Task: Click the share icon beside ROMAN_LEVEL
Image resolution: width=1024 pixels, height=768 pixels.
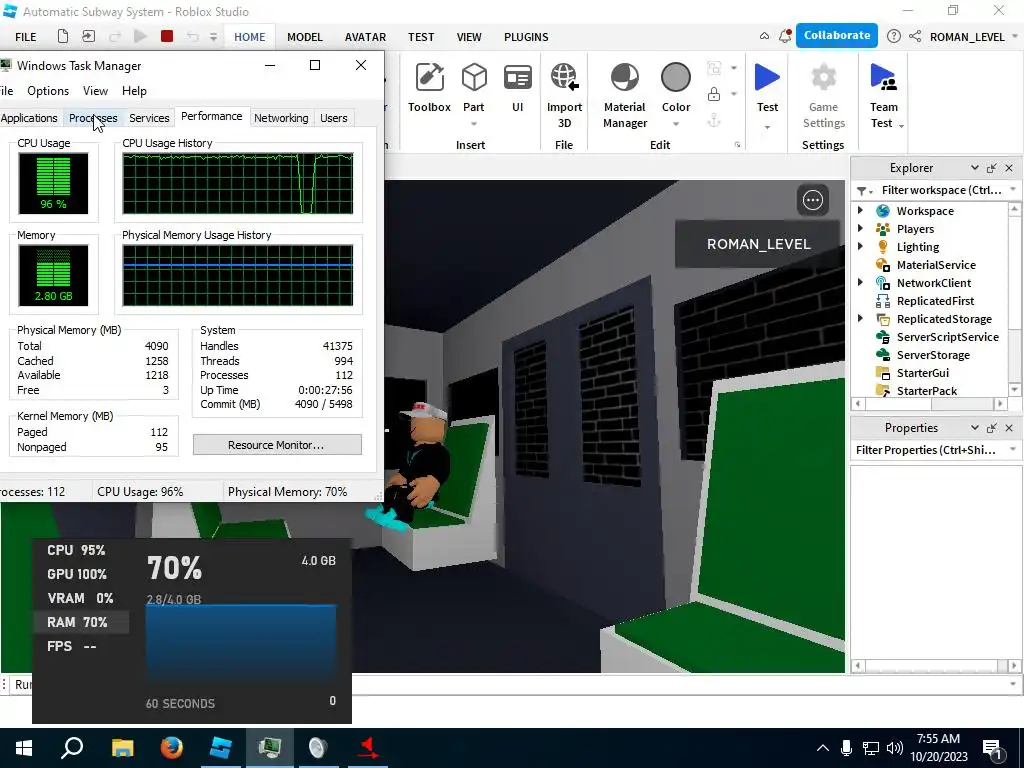Action: coord(915,37)
